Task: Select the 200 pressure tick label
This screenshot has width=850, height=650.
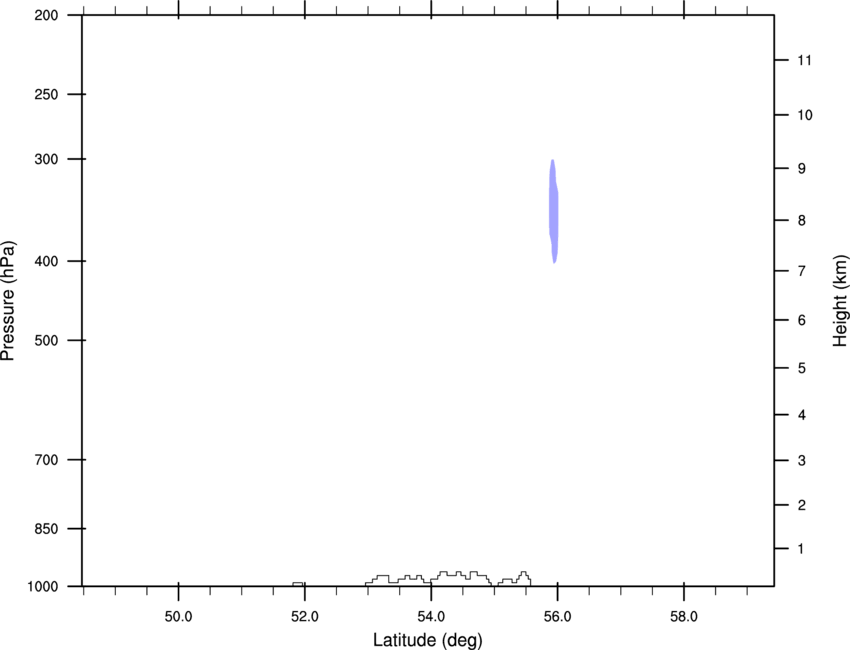Action: point(46,15)
